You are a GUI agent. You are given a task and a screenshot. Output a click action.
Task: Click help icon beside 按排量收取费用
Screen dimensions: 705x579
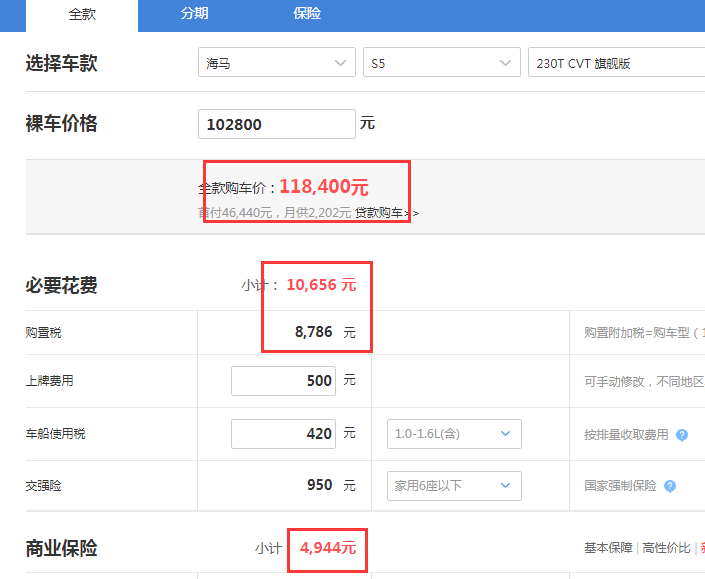pos(682,435)
